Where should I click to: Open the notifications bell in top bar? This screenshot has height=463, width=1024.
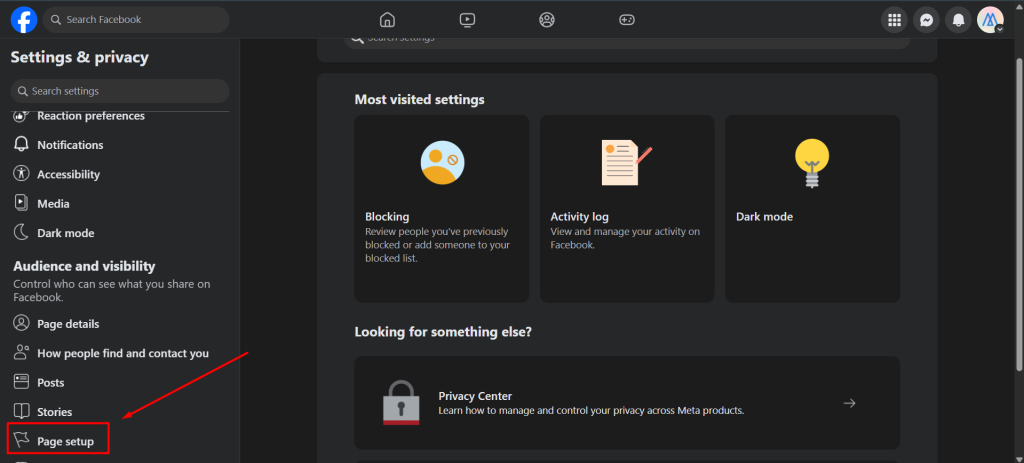click(x=958, y=20)
